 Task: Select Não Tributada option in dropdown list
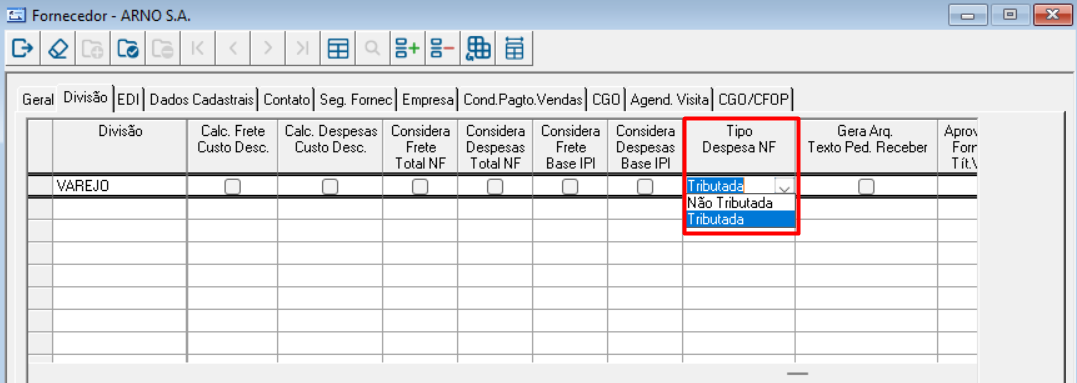(x=740, y=203)
